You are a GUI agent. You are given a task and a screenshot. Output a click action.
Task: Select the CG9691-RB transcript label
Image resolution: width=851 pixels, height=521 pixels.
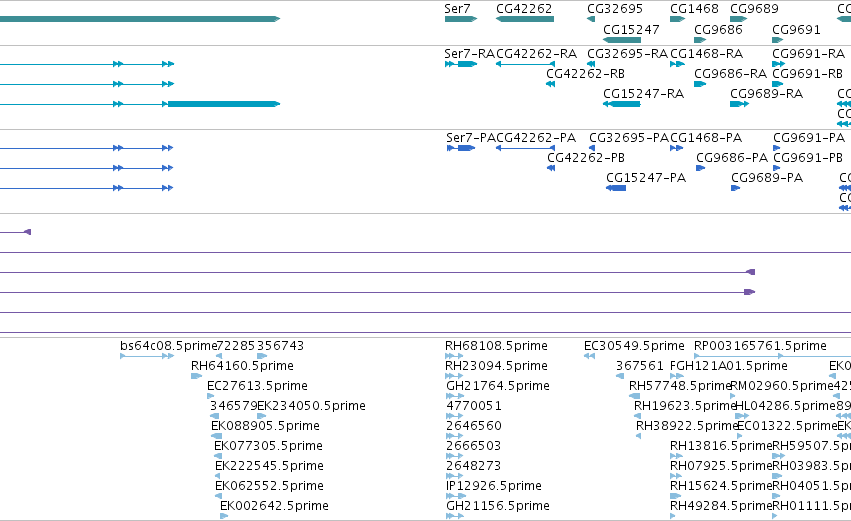point(808,74)
